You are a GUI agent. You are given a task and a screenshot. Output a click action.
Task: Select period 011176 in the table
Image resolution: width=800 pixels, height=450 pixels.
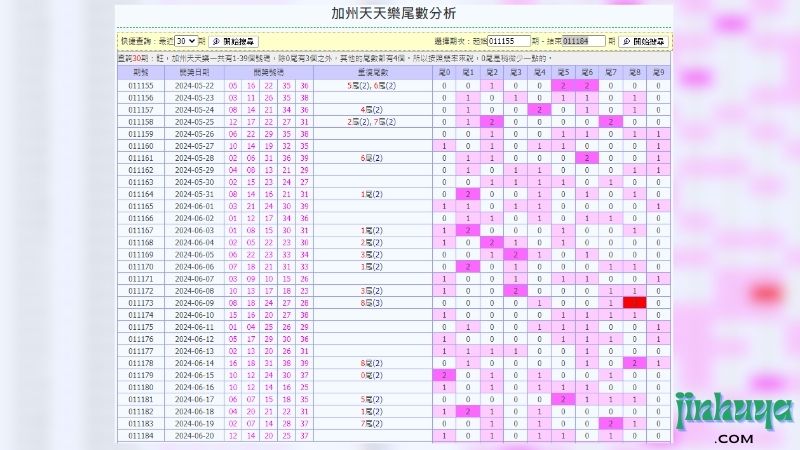[x=141, y=339]
